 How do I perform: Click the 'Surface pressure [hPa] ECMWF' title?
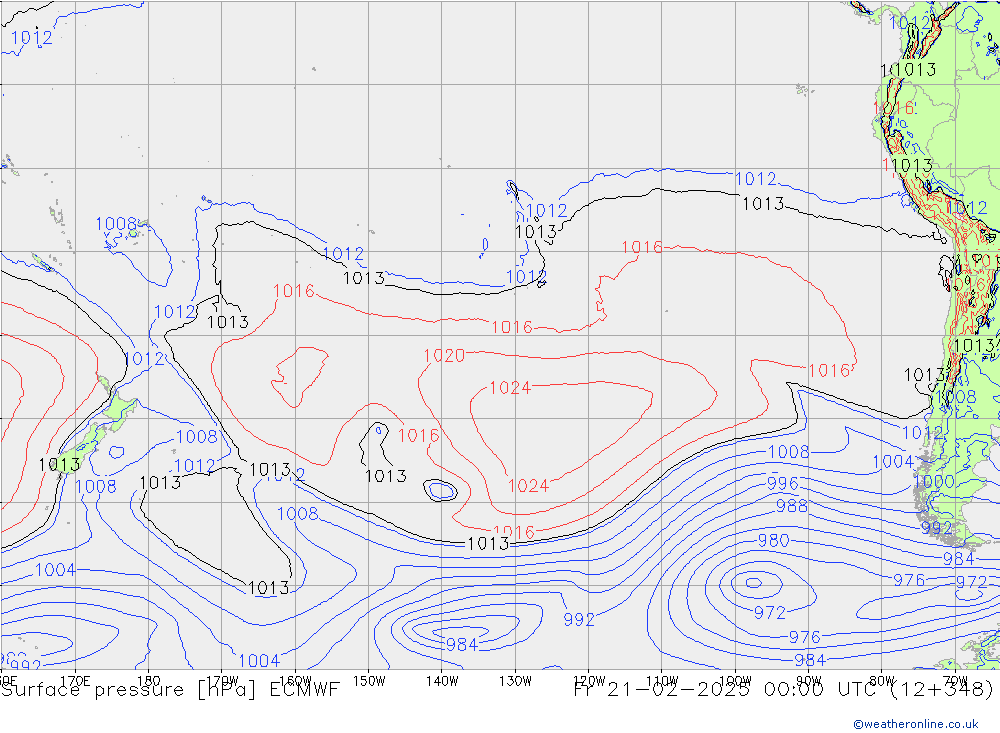(x=170, y=690)
